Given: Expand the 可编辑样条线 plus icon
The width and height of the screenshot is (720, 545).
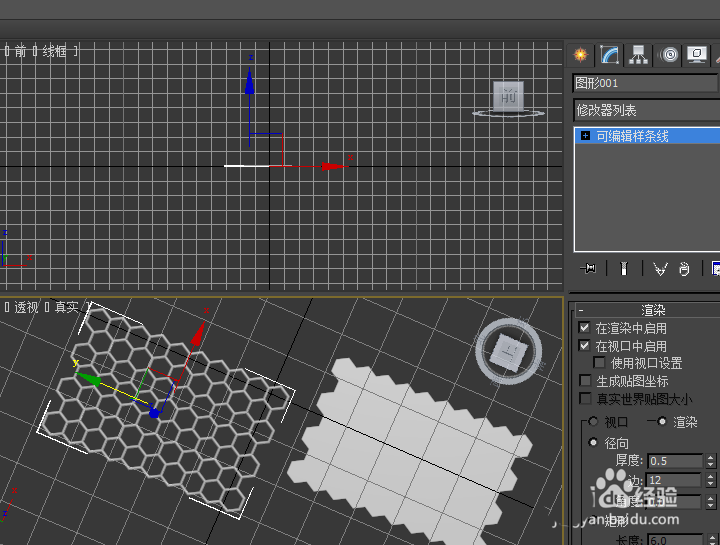Looking at the screenshot, I should pos(585,136).
